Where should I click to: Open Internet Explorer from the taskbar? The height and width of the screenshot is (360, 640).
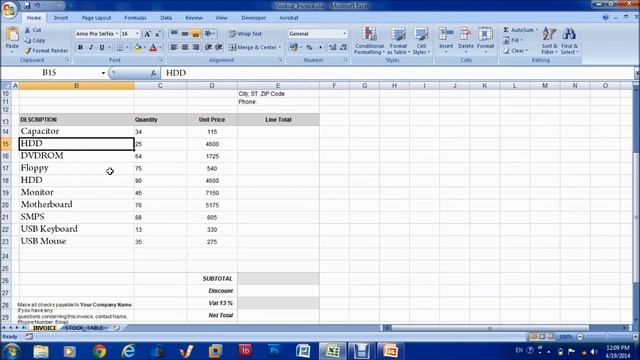click(129, 351)
